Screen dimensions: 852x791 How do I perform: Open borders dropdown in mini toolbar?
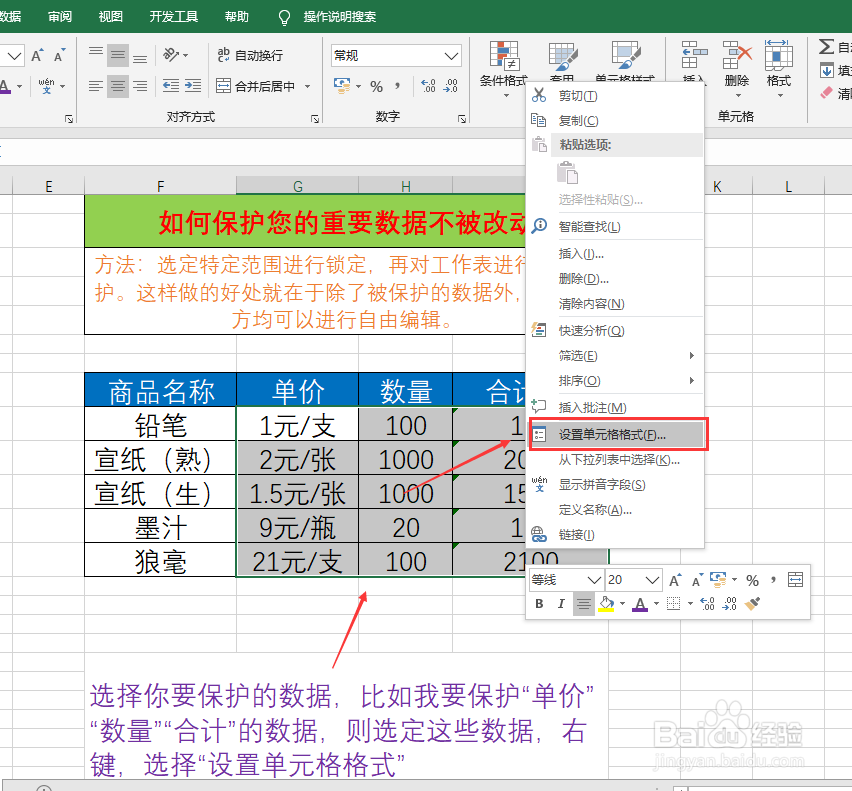point(690,604)
